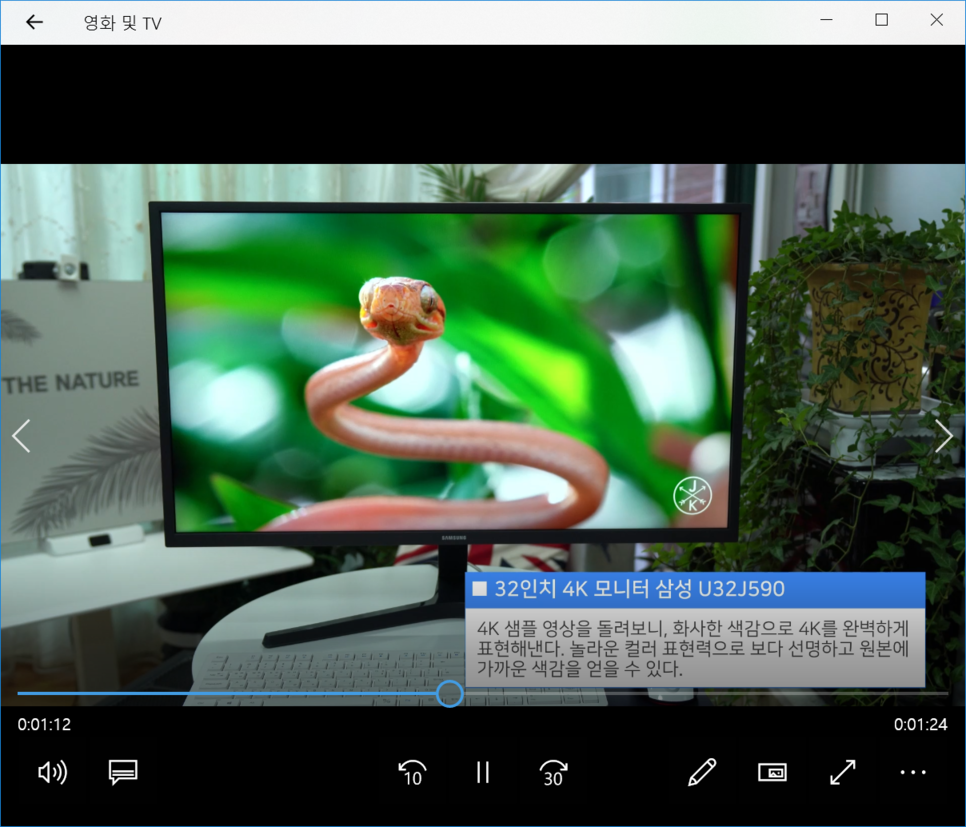Go to the next video with right chevron

click(x=944, y=436)
